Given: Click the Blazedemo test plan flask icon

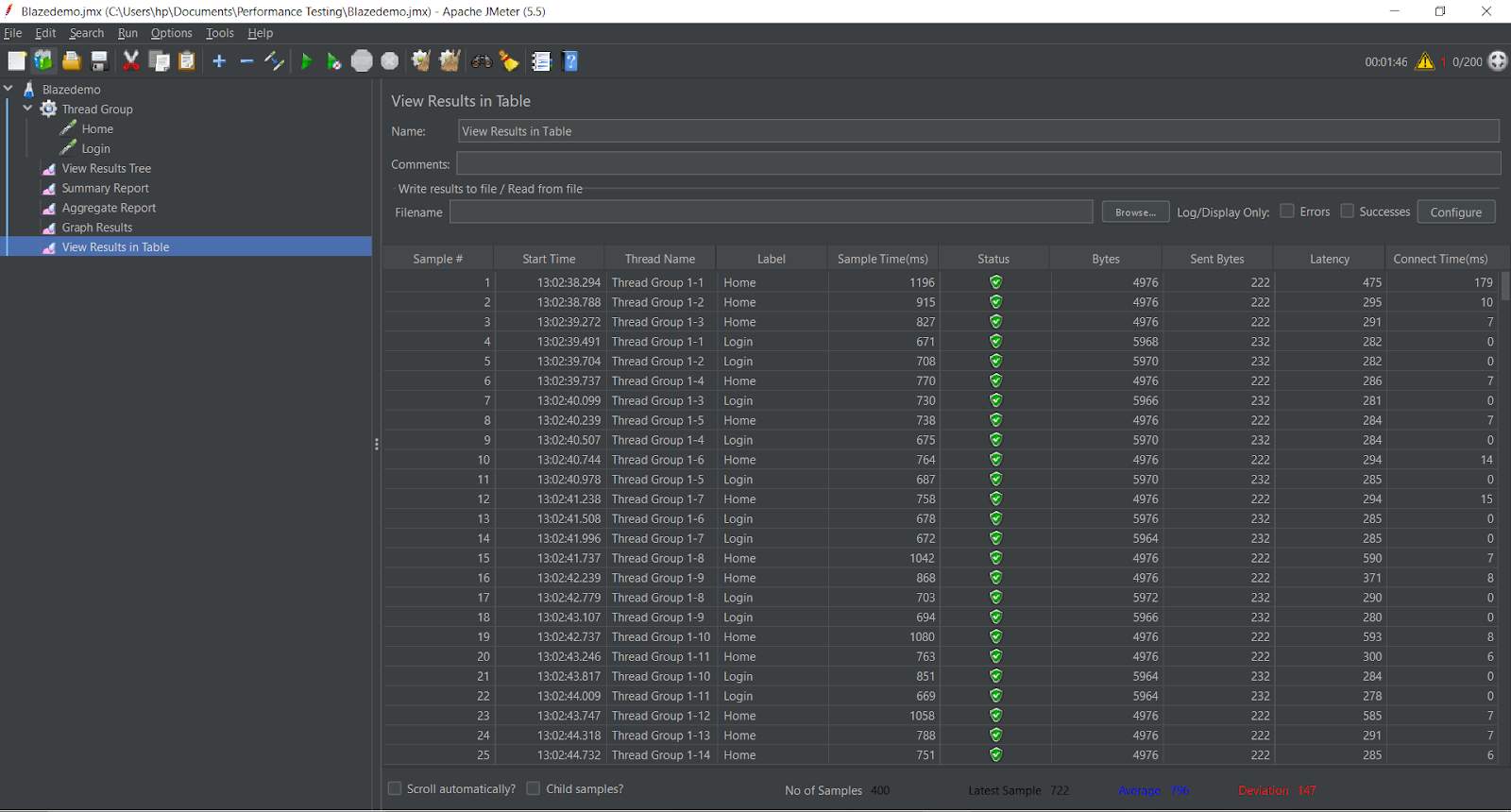Looking at the screenshot, I should point(29,89).
